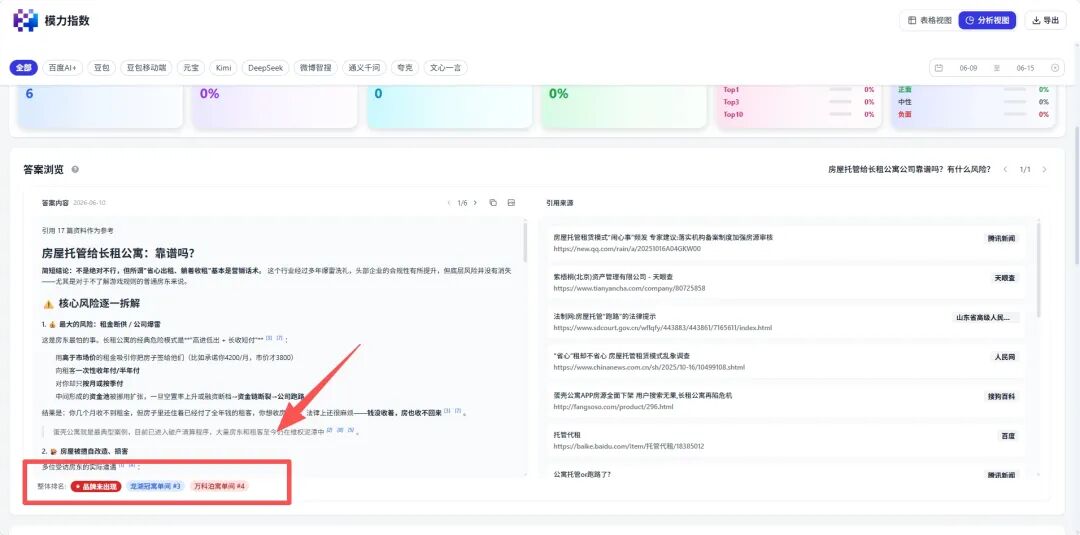Image resolution: width=1080 pixels, height=535 pixels.
Task: Click the help icon beside 答案浏览
Action: point(74,169)
